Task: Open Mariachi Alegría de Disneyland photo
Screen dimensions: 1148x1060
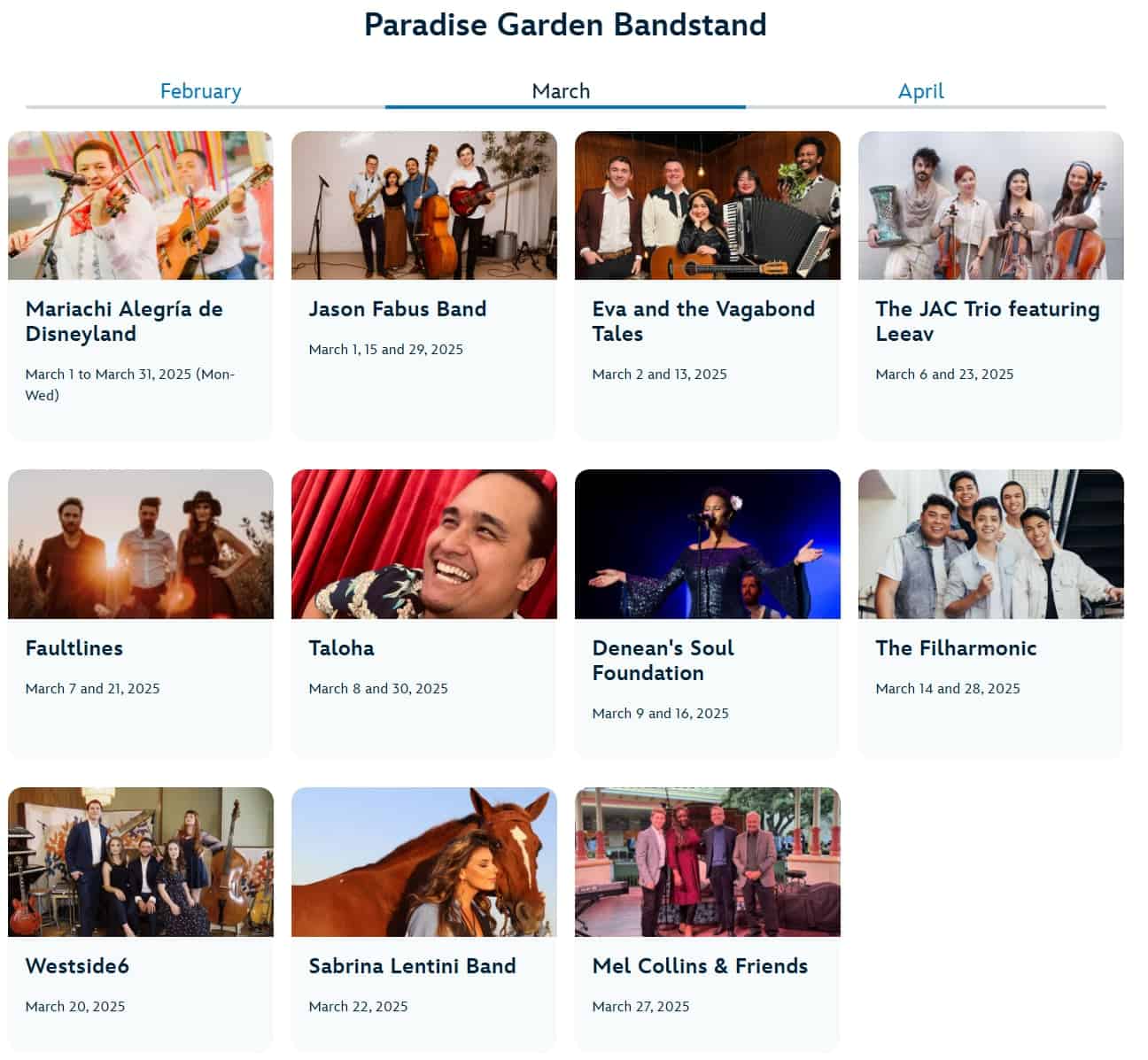Action: [x=141, y=205]
